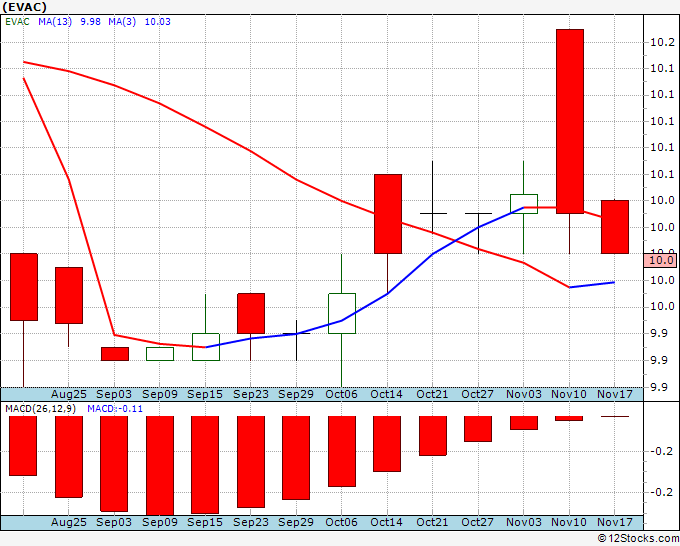Click the 10.03 moving average value
Screen dimensions: 680x546
(x=157, y=22)
